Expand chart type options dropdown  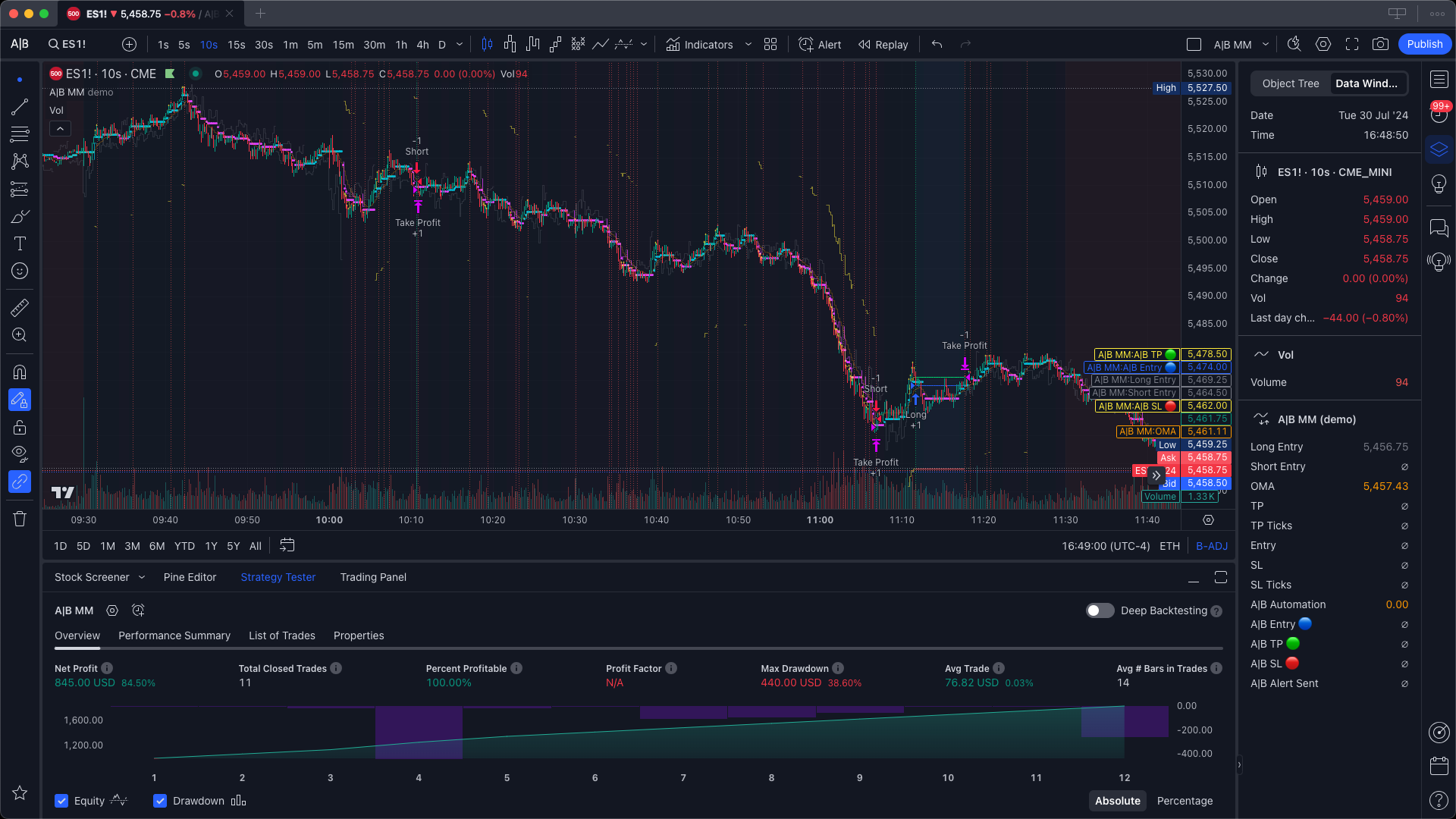[644, 45]
